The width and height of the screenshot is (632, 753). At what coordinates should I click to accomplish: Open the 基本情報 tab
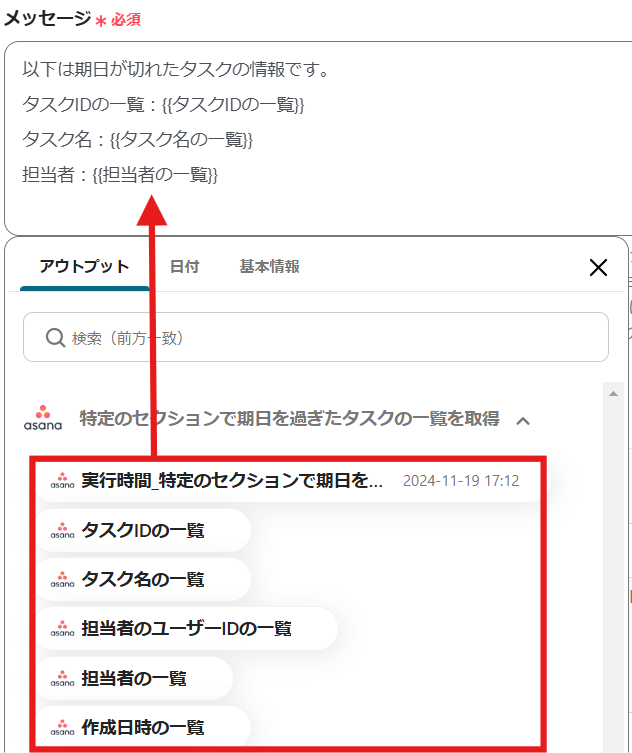[269, 267]
